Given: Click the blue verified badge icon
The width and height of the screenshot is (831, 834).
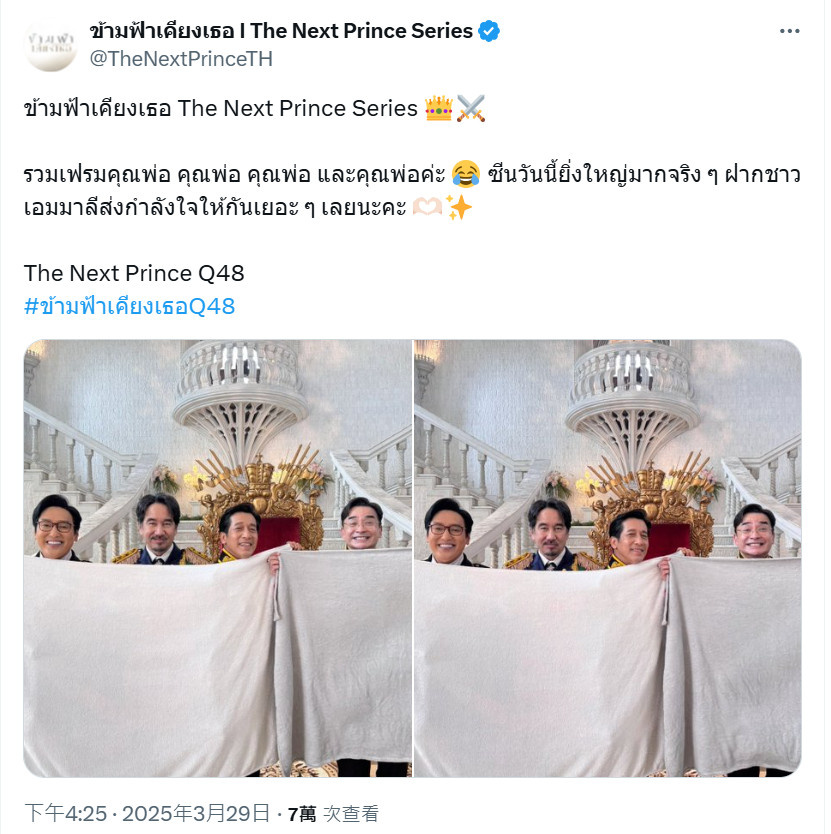Looking at the screenshot, I should click(488, 31).
